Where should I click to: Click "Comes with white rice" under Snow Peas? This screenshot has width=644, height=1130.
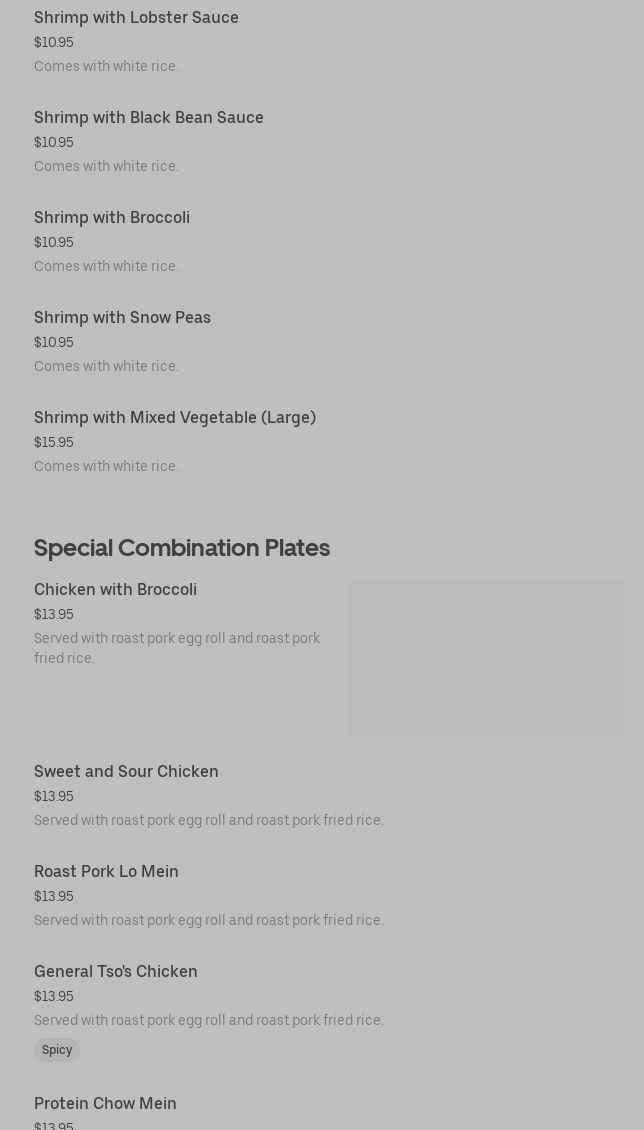pyautogui.click(x=106, y=367)
